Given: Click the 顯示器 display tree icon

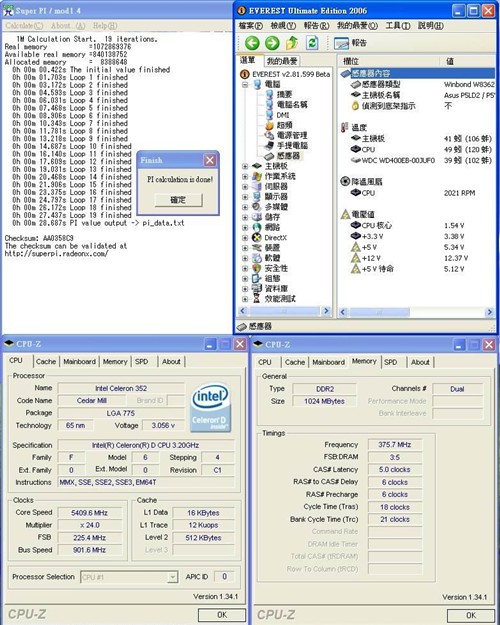Looking at the screenshot, I should tap(257, 197).
